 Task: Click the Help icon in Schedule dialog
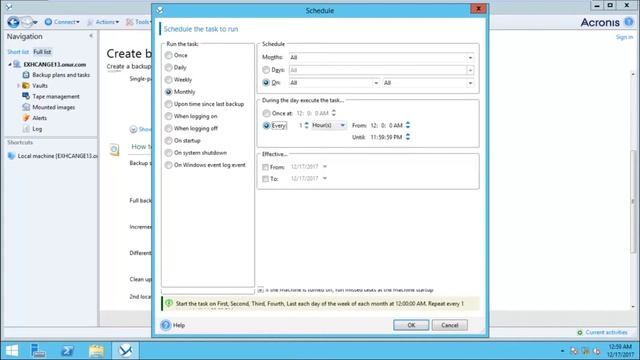click(166, 325)
